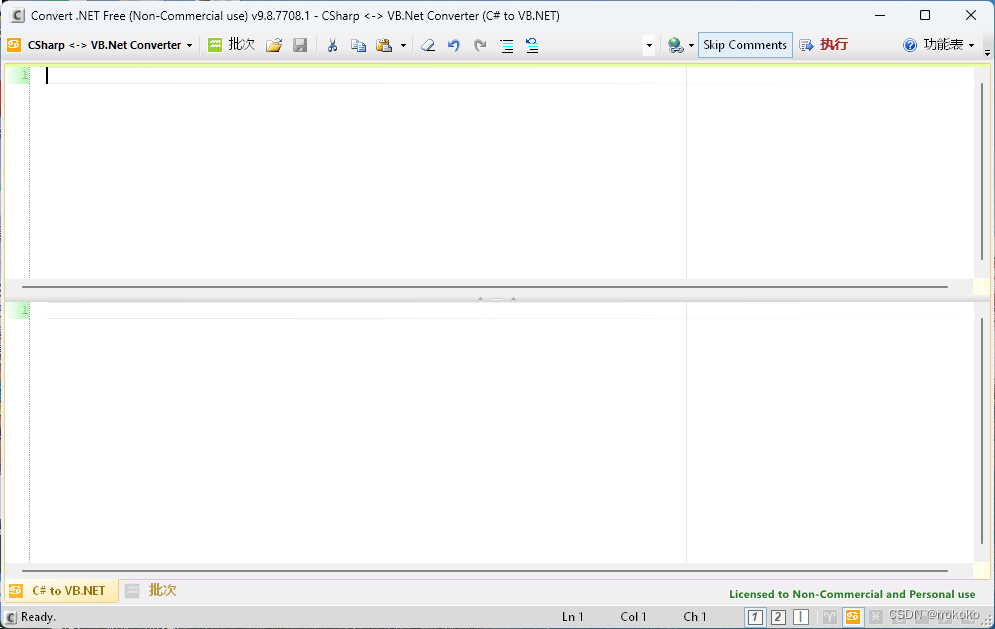Click the indent lines icon
The width and height of the screenshot is (995, 629).
506,45
